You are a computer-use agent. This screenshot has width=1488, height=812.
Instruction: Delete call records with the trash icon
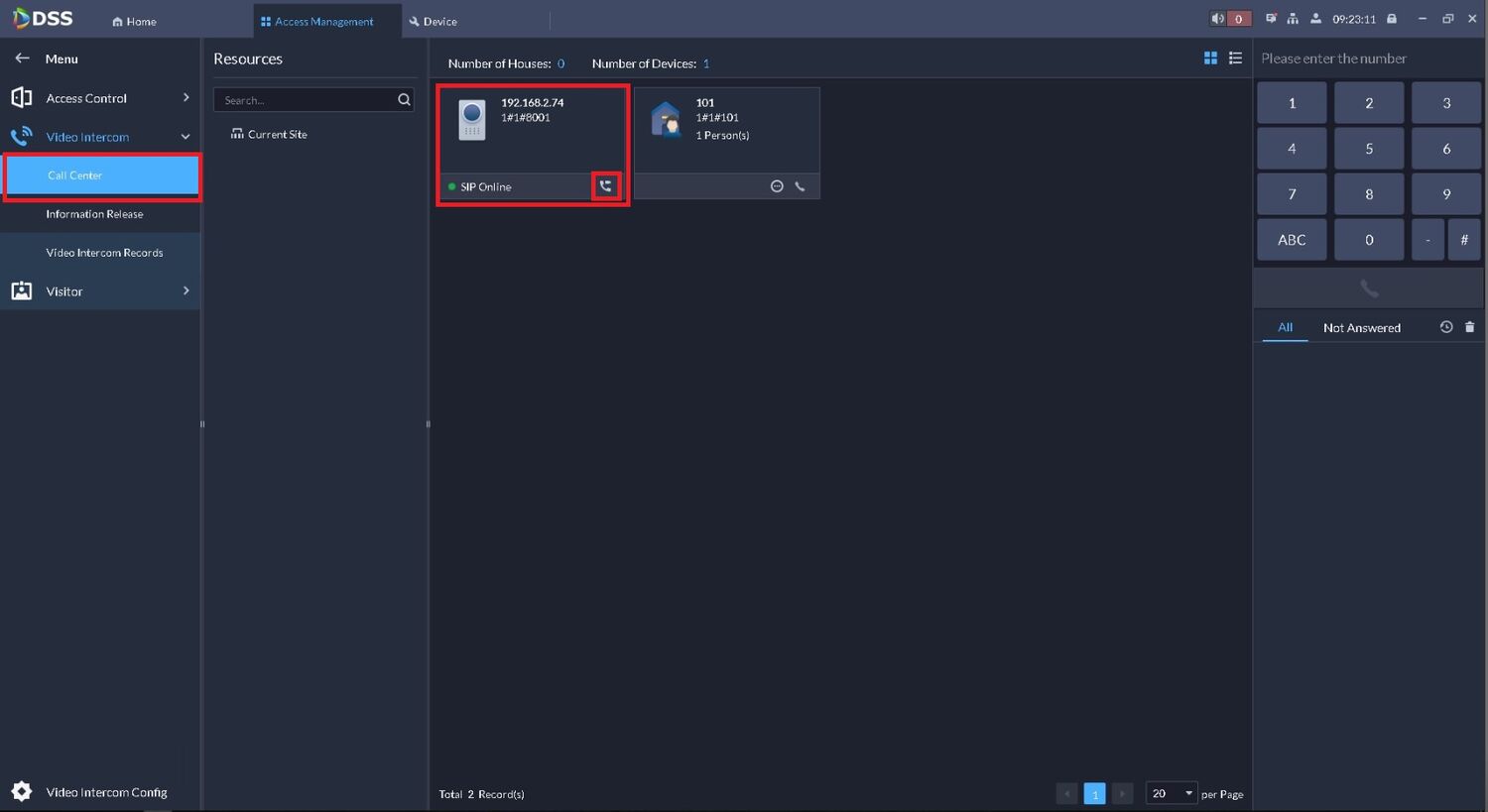tap(1469, 327)
